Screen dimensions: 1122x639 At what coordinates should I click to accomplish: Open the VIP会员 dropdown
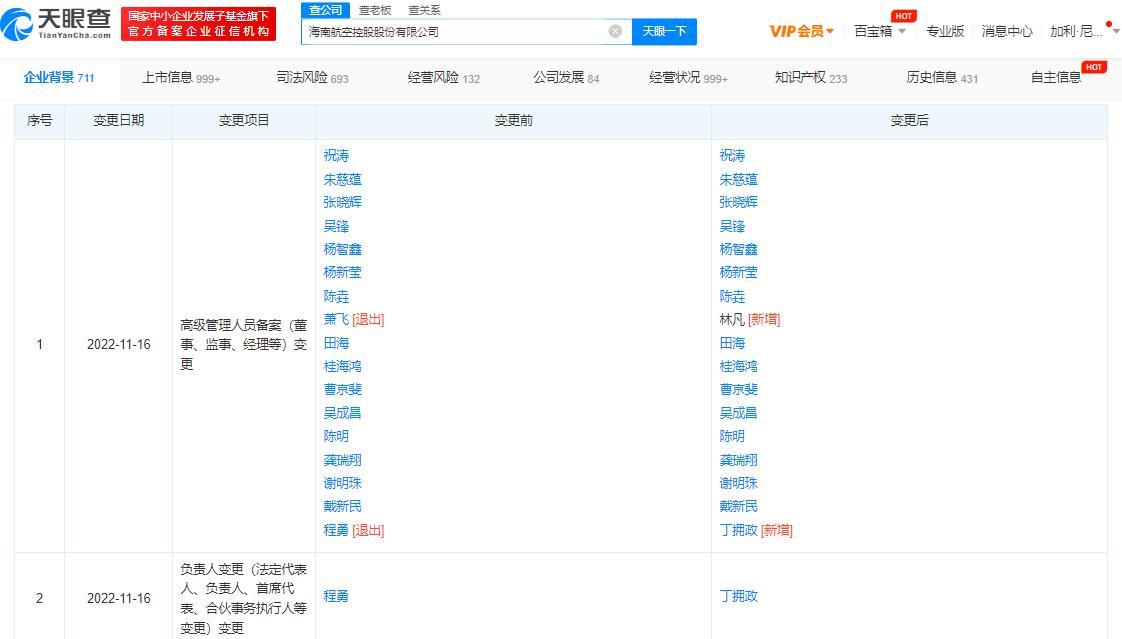(801, 31)
